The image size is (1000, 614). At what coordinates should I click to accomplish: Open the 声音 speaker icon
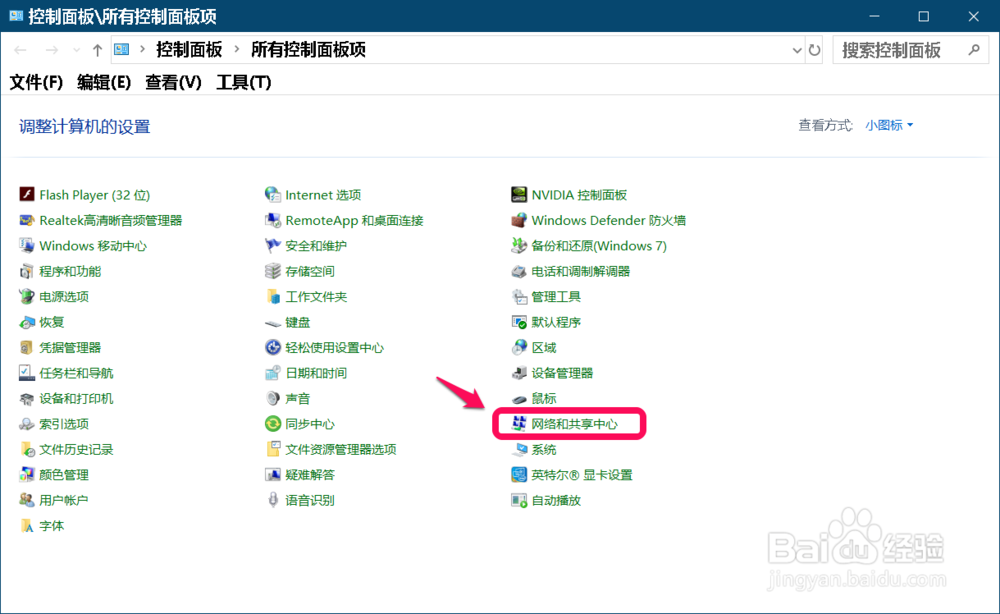pos(273,398)
